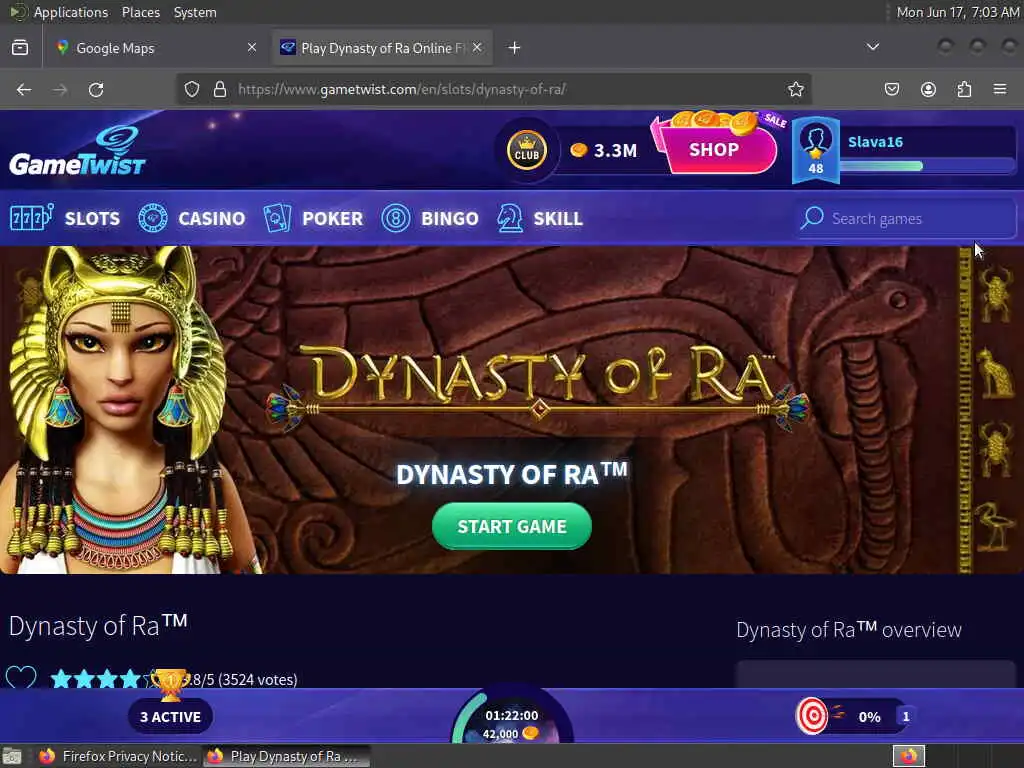Open the Firefox hamburger menu
The width and height of the screenshot is (1024, 768).
coord(1000,89)
